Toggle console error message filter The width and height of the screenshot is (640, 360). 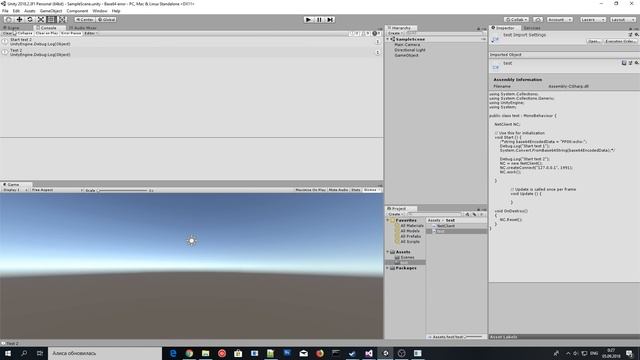pyautogui.click(x=376, y=33)
